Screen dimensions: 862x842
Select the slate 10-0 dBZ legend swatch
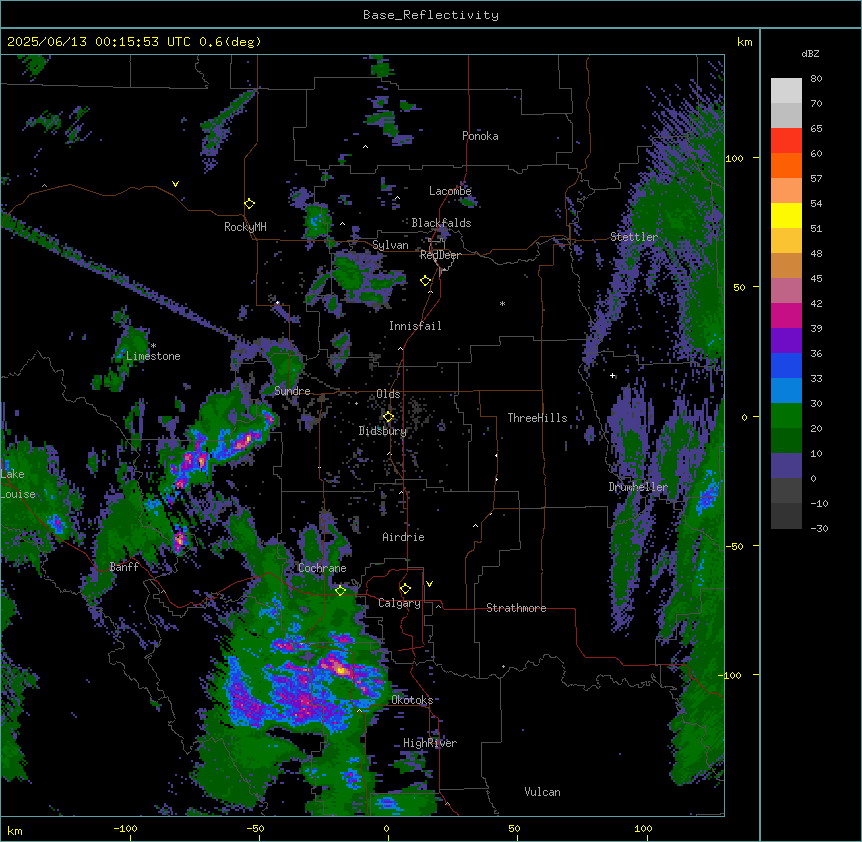click(x=786, y=466)
